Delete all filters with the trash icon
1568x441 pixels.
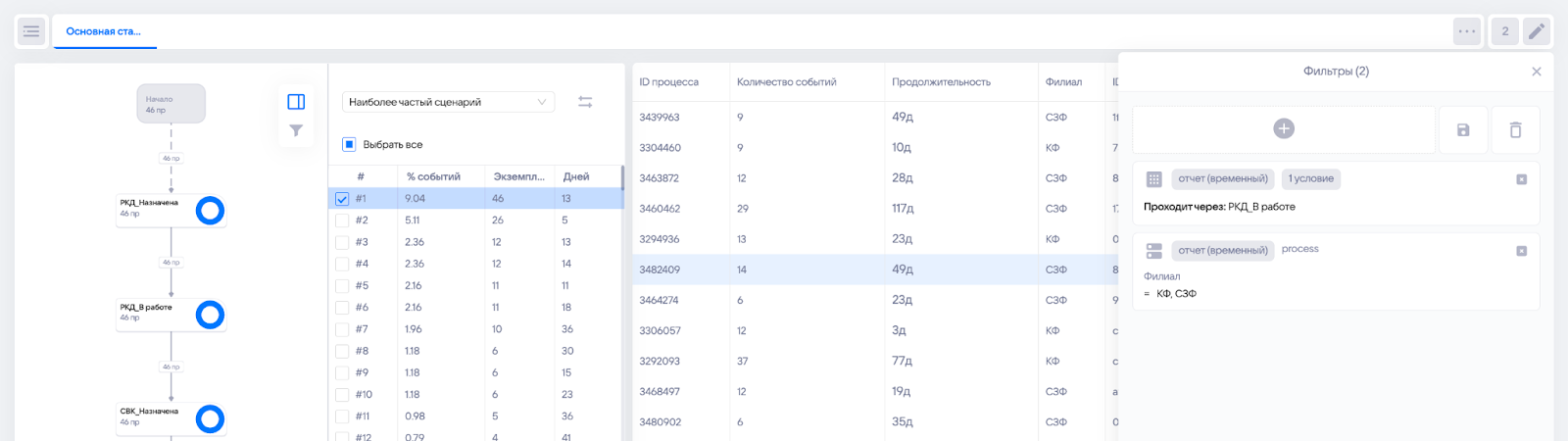1515,129
